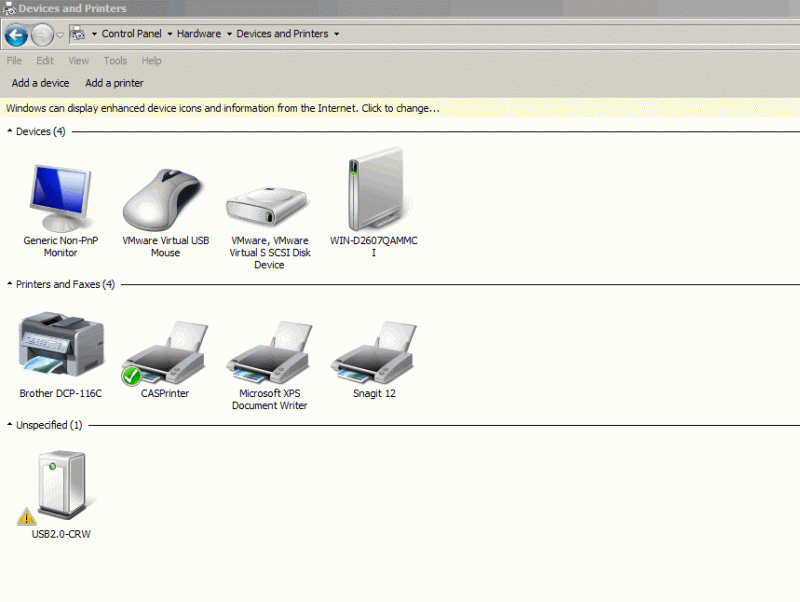Open the Generic Non-PnP Monitor device
Viewport: 800px width, 602px height.
tap(60, 195)
